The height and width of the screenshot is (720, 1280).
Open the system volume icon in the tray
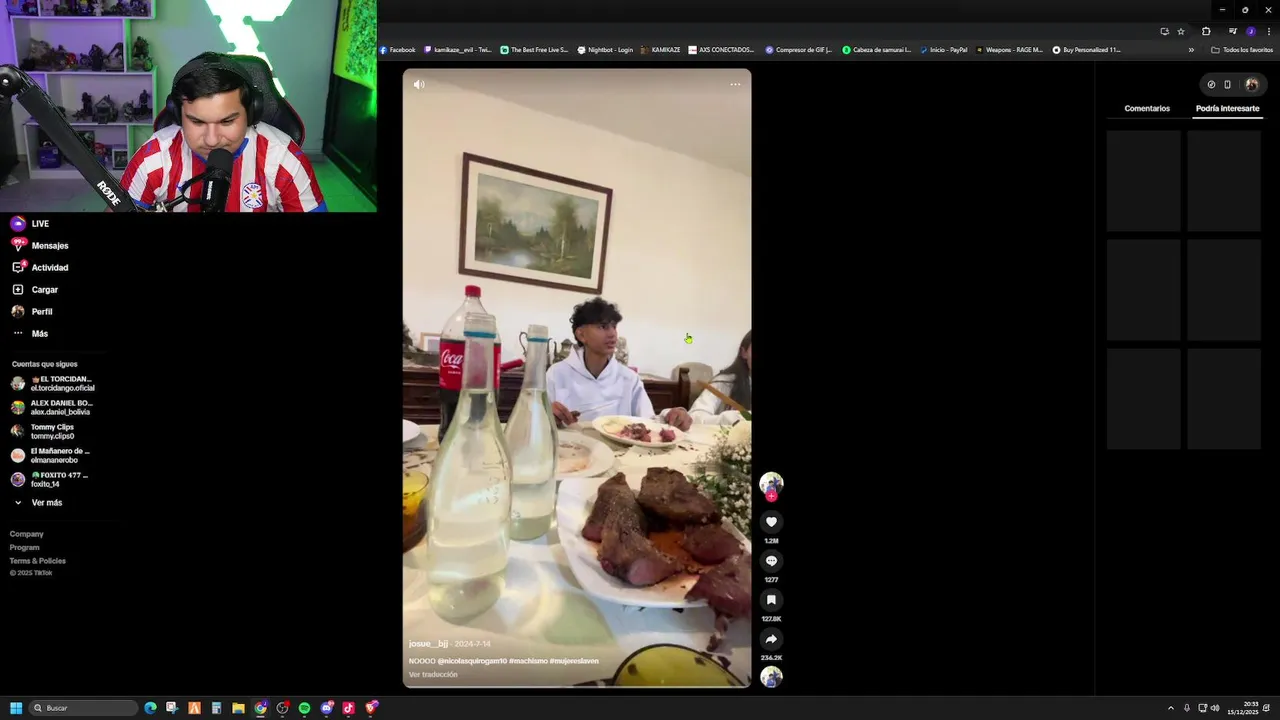point(1215,708)
